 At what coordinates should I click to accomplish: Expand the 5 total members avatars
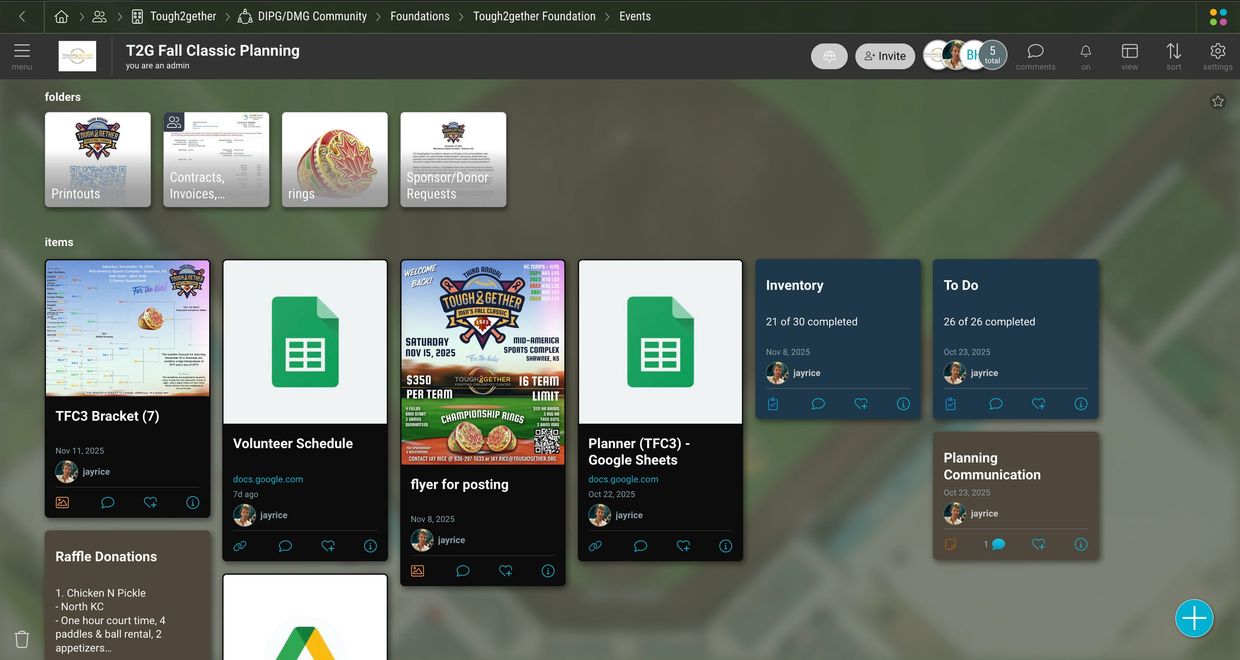[x=991, y=55]
